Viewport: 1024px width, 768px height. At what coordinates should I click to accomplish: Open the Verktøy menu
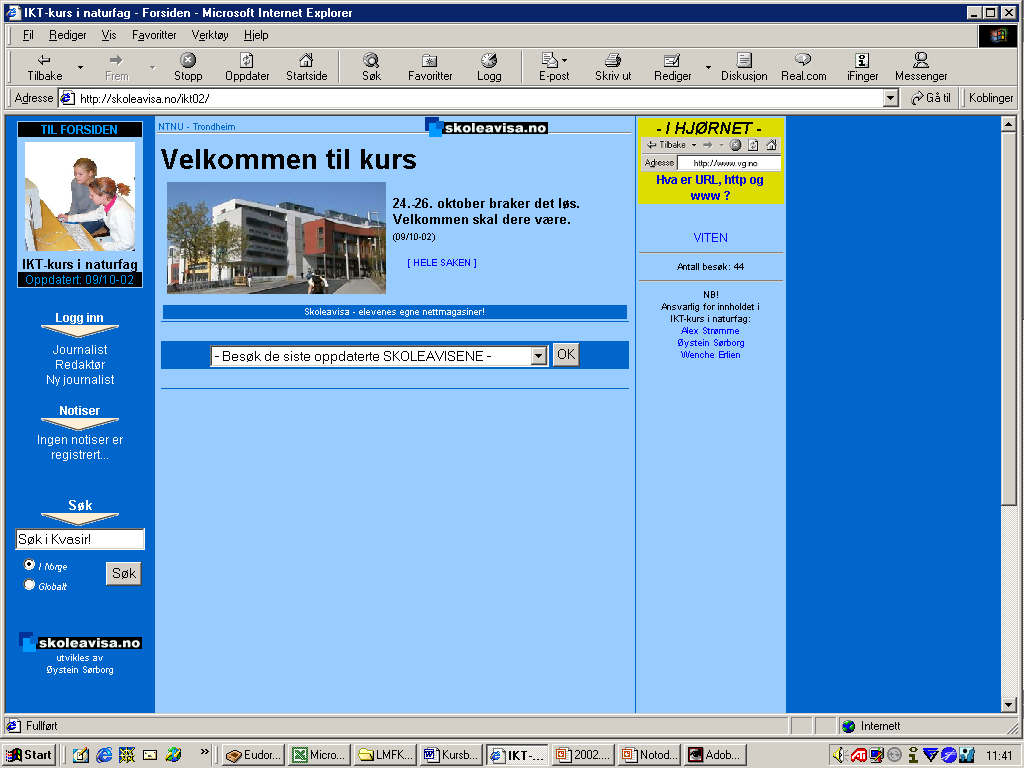pyautogui.click(x=210, y=35)
